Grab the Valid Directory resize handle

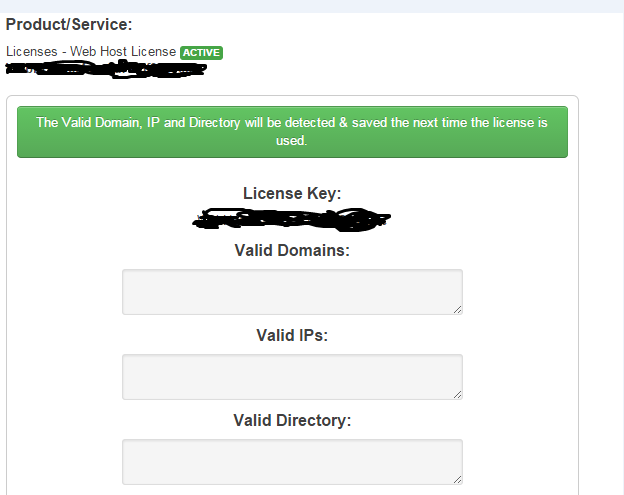[x=457, y=479]
